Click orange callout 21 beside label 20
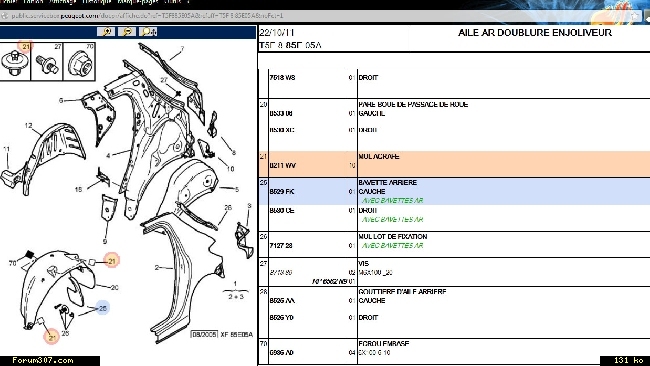Image resolution: width=650 pixels, height=366 pixels. point(112,261)
